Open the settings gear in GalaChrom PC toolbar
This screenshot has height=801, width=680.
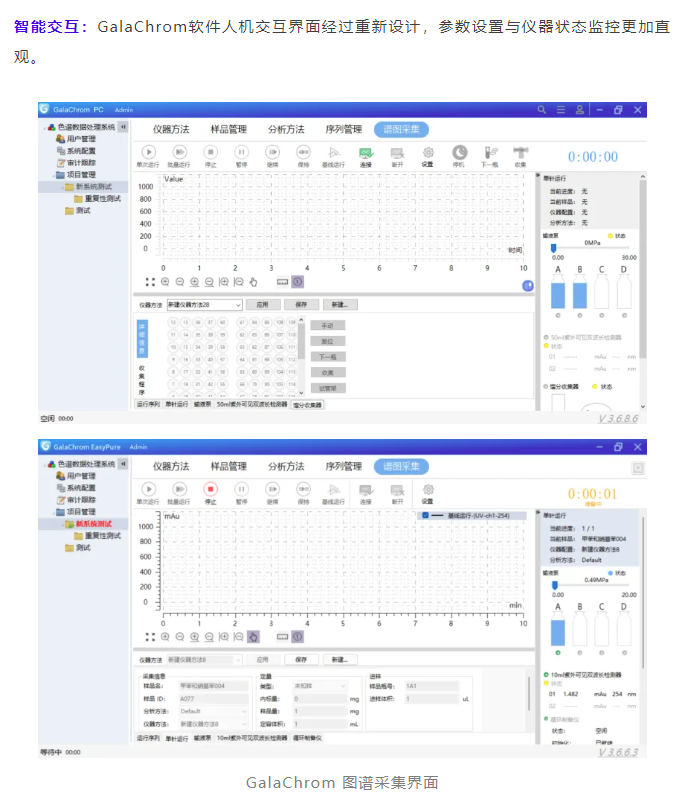click(428, 152)
